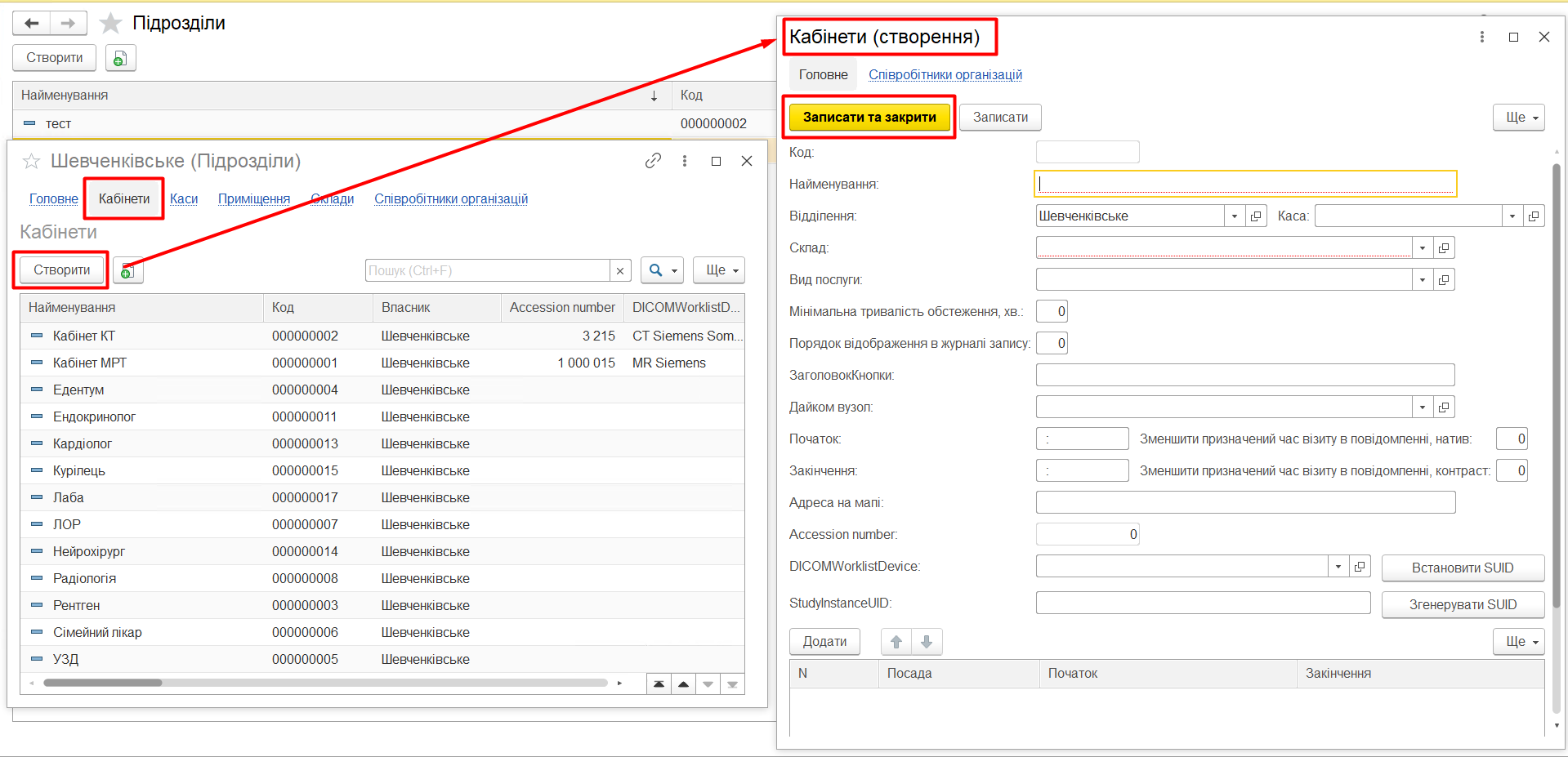The width and height of the screenshot is (1568, 757).
Task: Move row down with the down arrow button
Action: (x=927, y=642)
